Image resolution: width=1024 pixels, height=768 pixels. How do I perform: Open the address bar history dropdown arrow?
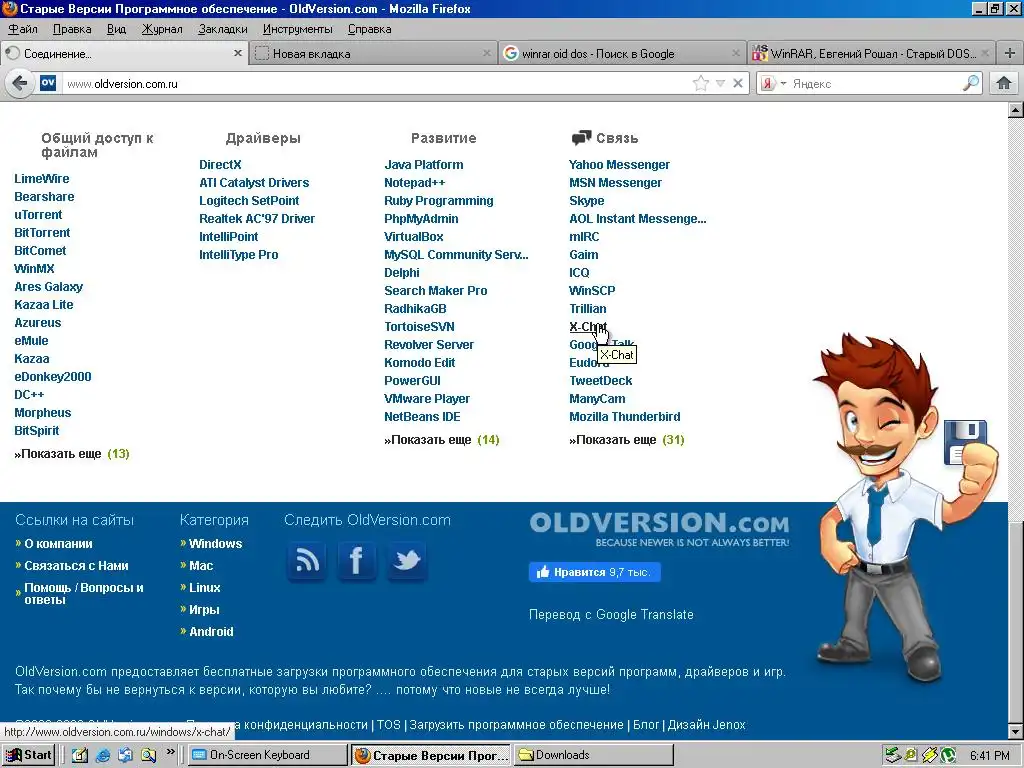(x=720, y=83)
